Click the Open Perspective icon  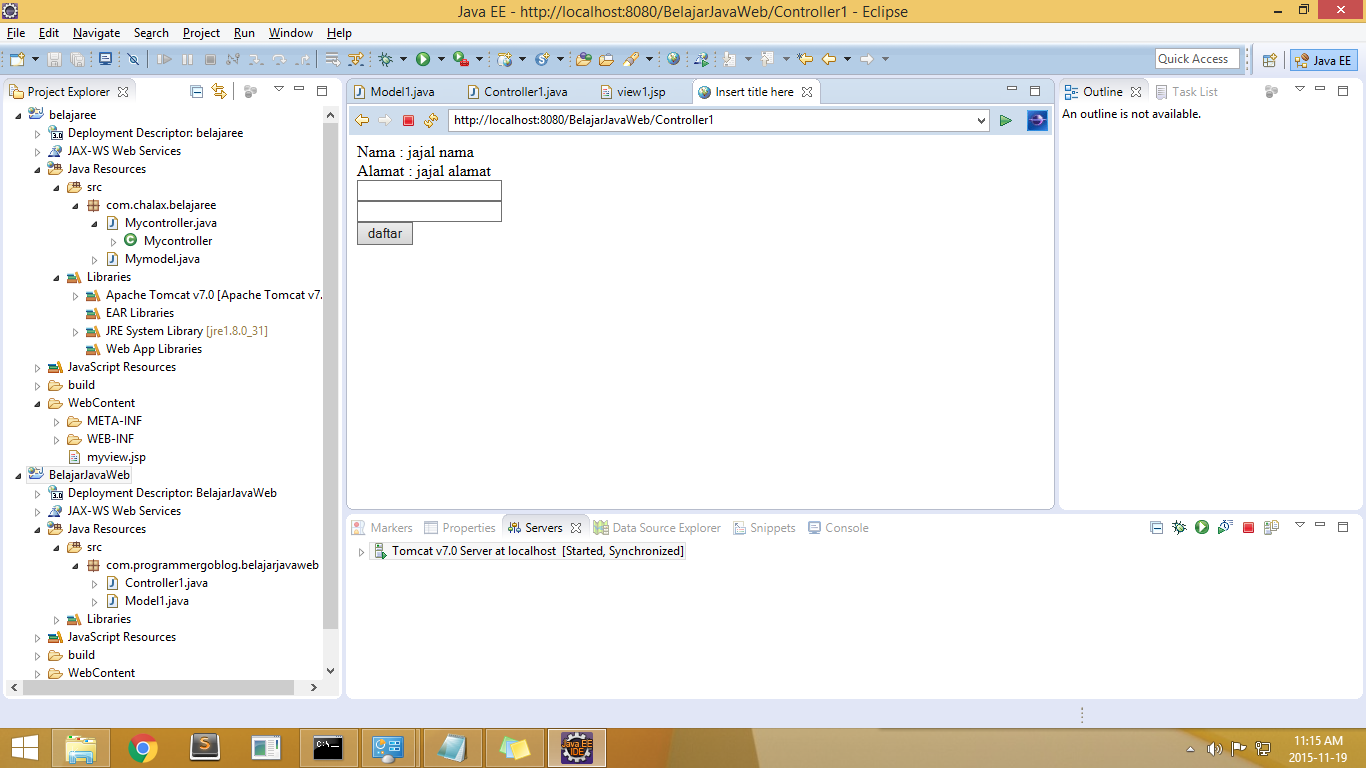(x=1270, y=60)
